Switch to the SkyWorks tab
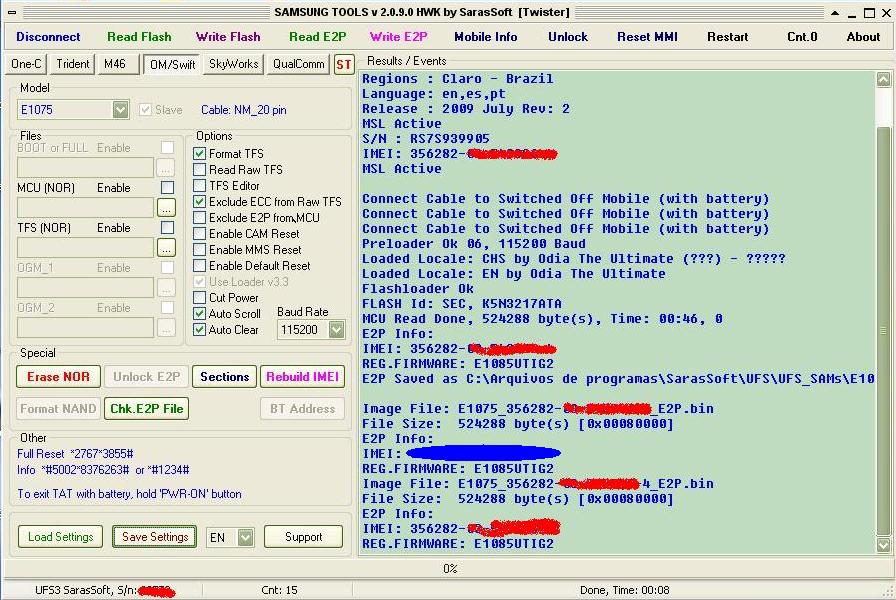Screen dimensions: 896x600 point(233,64)
